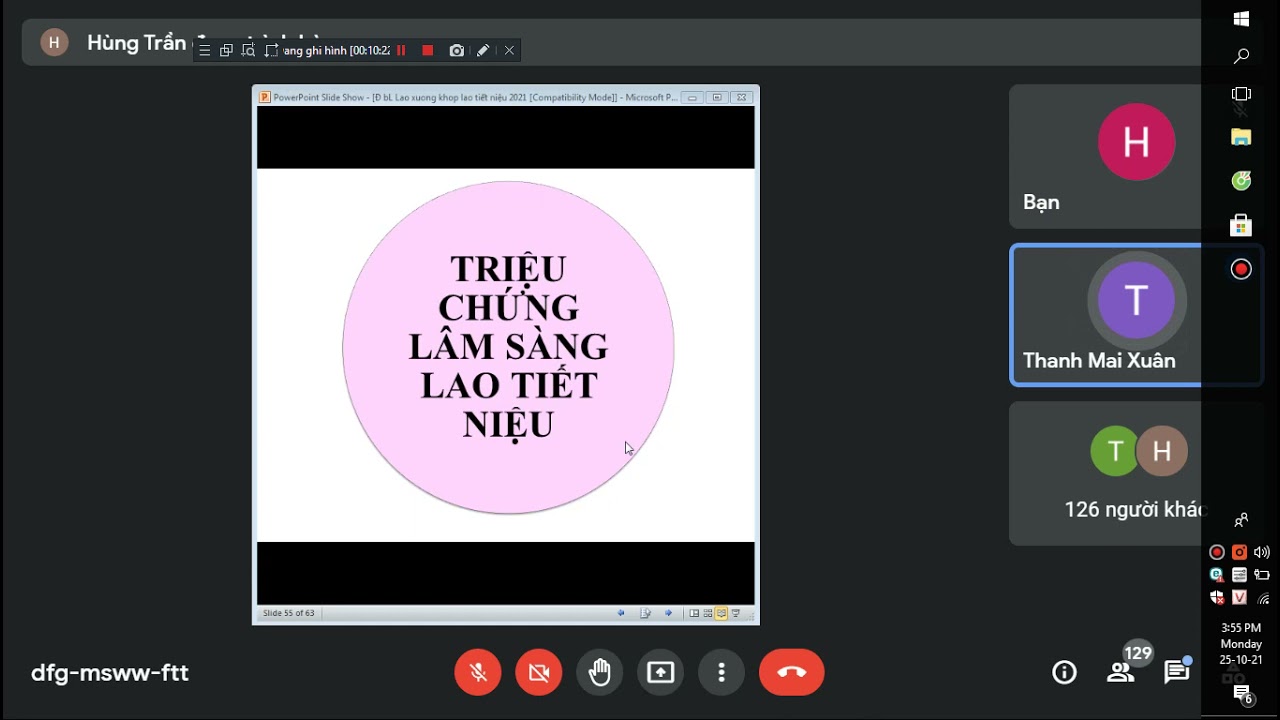Image resolution: width=1280 pixels, height=720 pixels.
Task: Click the Hùng Trần presenter name
Action: coord(136,43)
